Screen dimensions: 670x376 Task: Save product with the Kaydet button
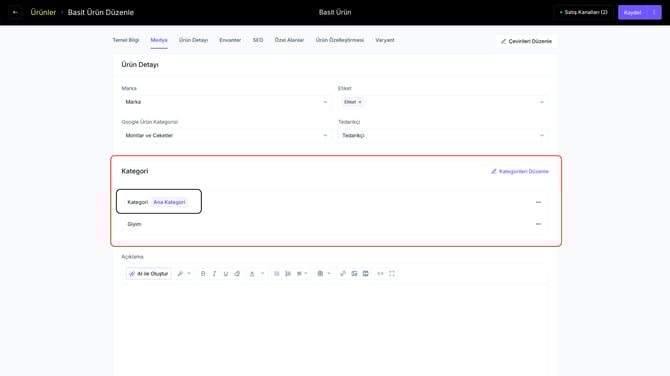[632, 12]
